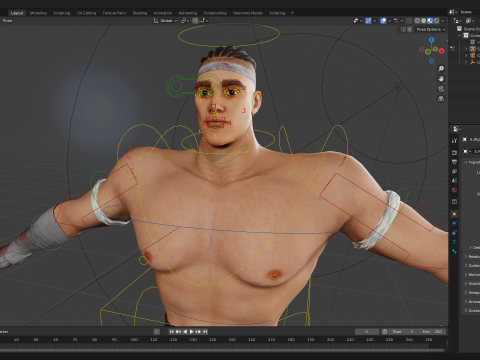
Task: Select material preview viewport shading
Action: pyautogui.click(x=430, y=21)
